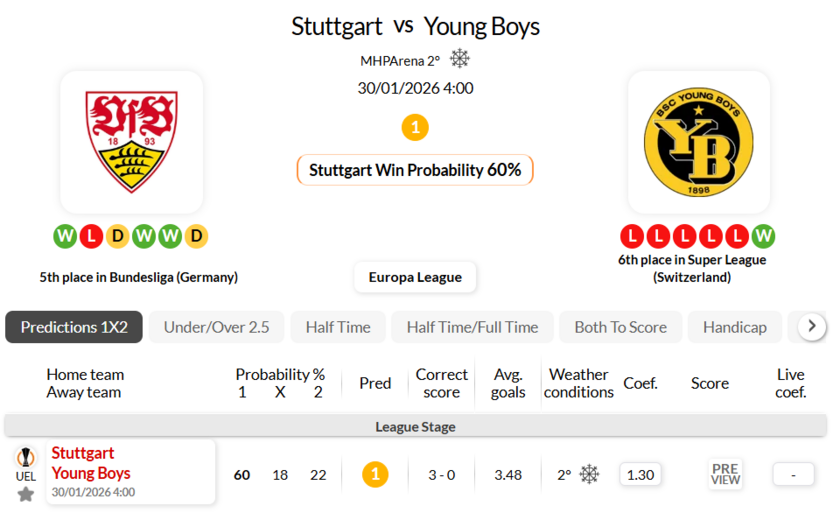Screen dimensions: 840x513
Task: Switch to Both To Score tab
Action: (x=620, y=327)
